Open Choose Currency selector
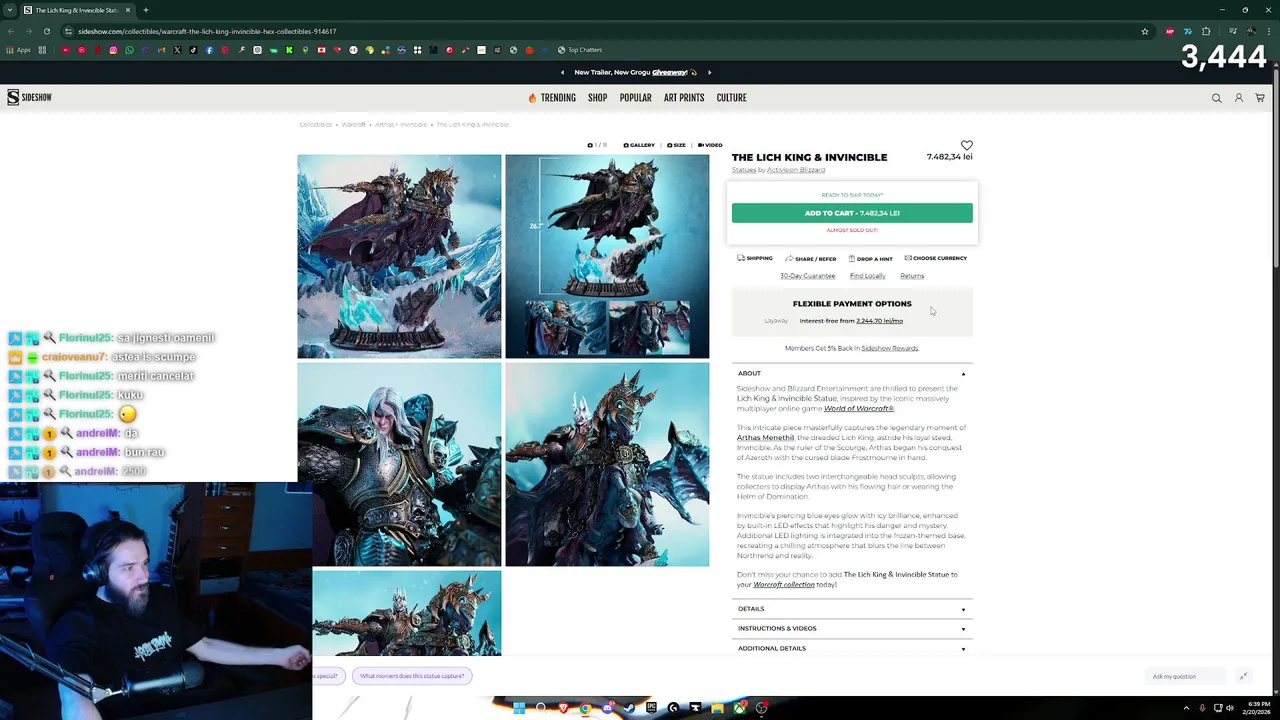1280x720 pixels. [936, 258]
